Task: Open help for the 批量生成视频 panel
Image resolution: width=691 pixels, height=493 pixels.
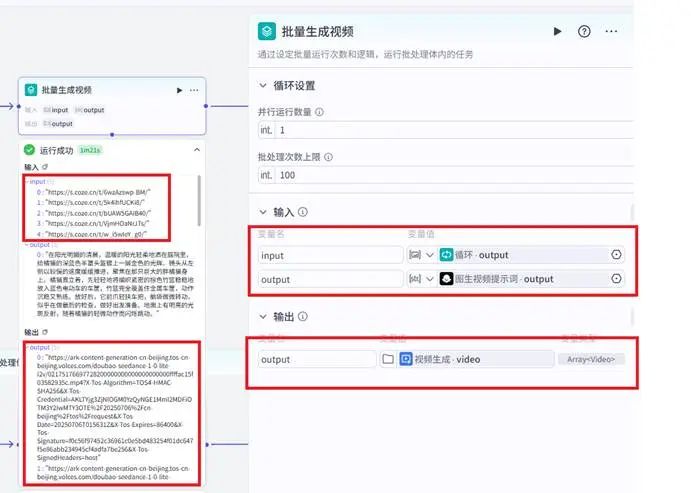Action: 584,31
